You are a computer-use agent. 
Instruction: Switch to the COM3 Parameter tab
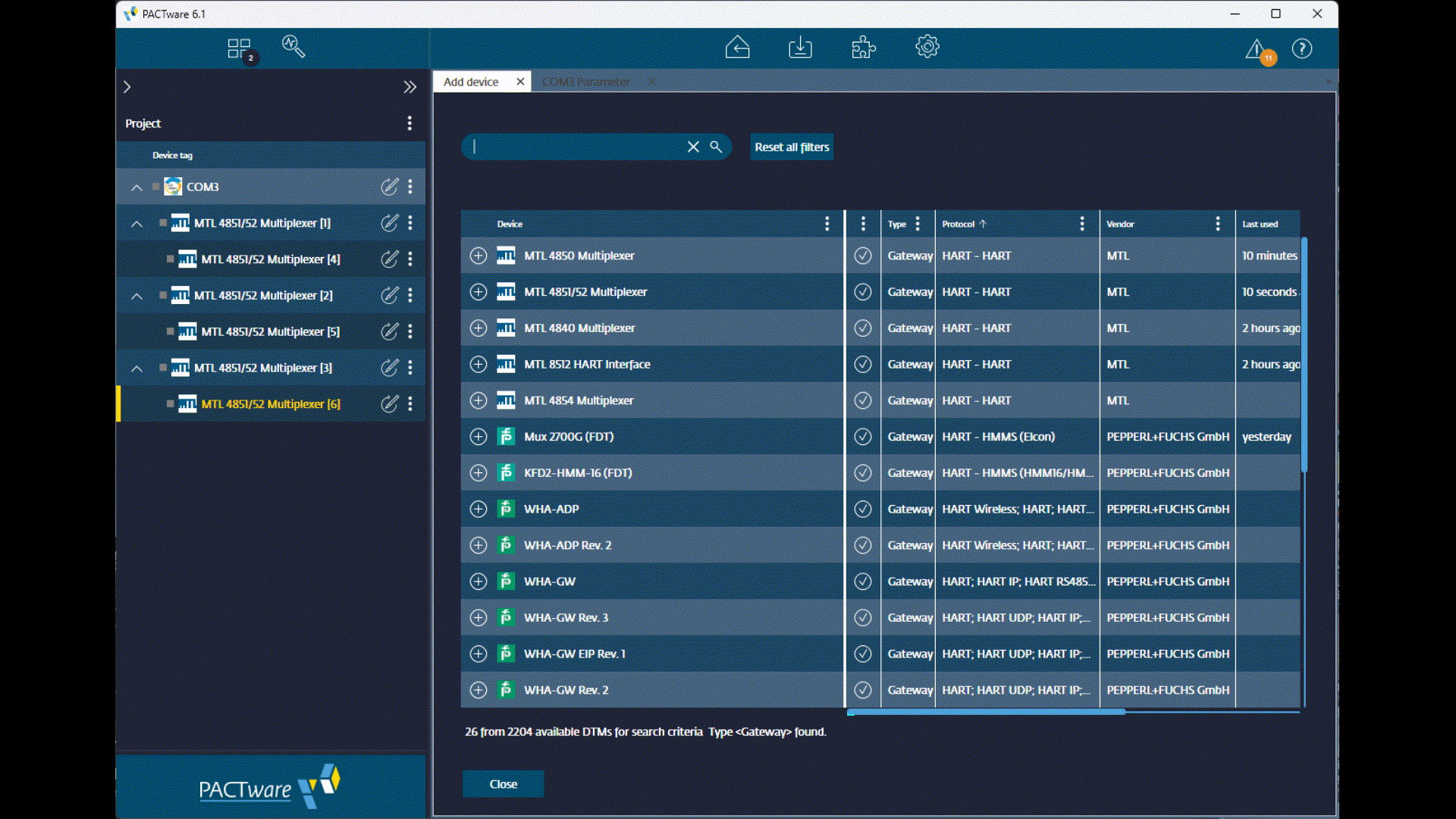pos(586,82)
